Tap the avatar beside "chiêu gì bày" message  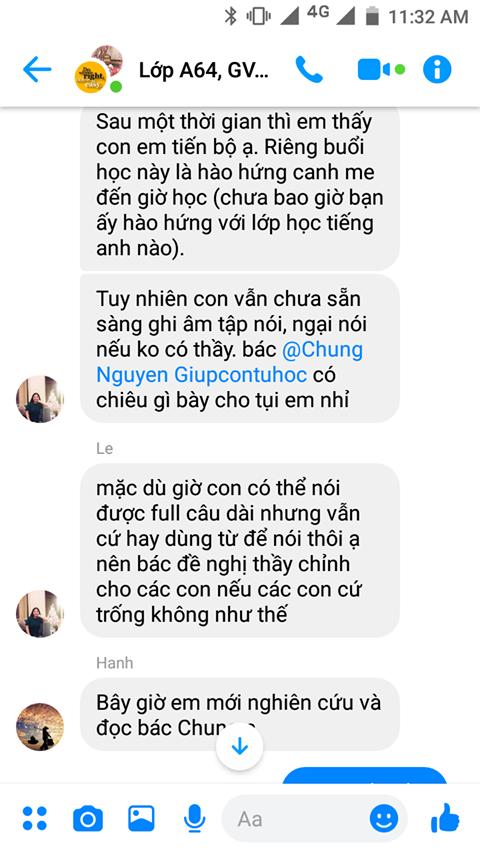pos(40,399)
